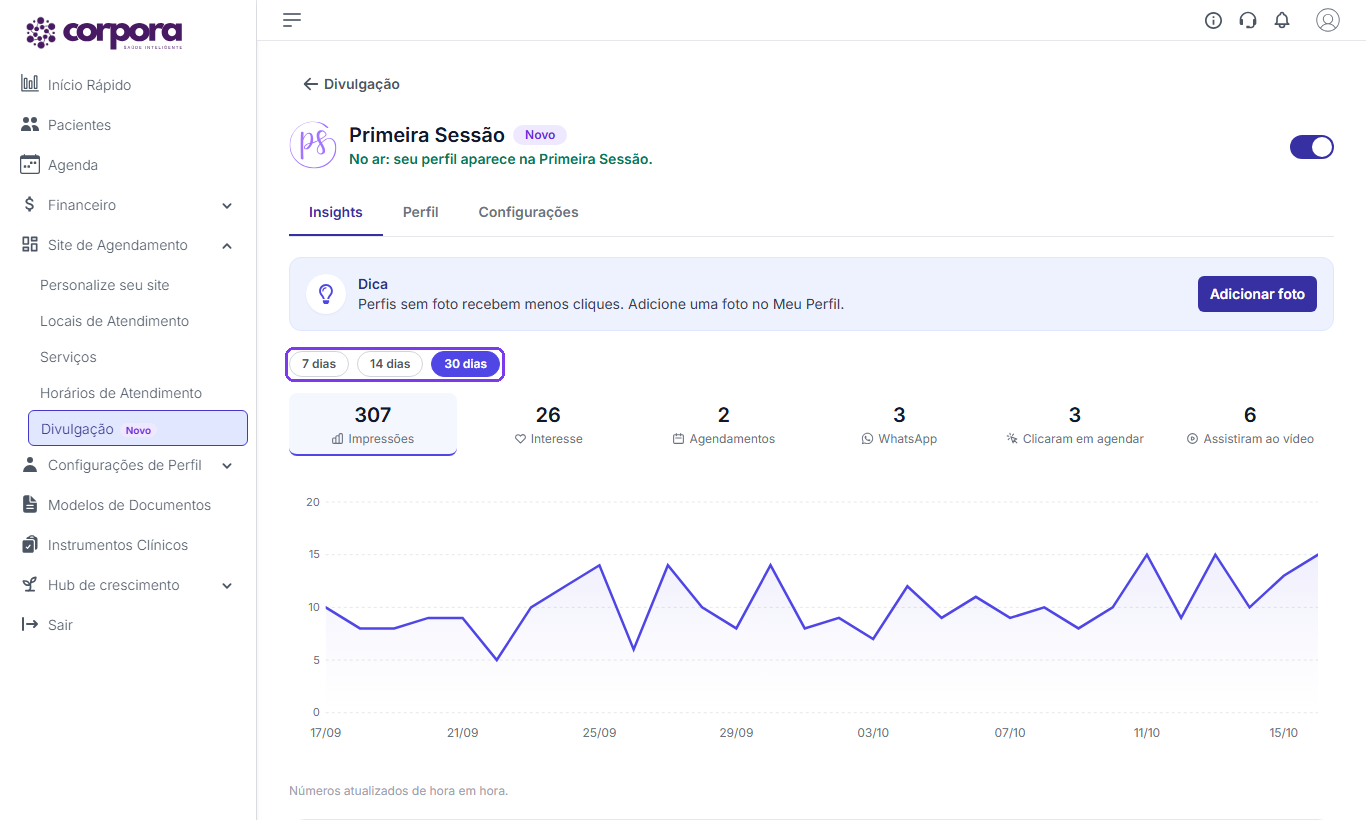
Task: Select the 30 dias period
Action: (466, 364)
